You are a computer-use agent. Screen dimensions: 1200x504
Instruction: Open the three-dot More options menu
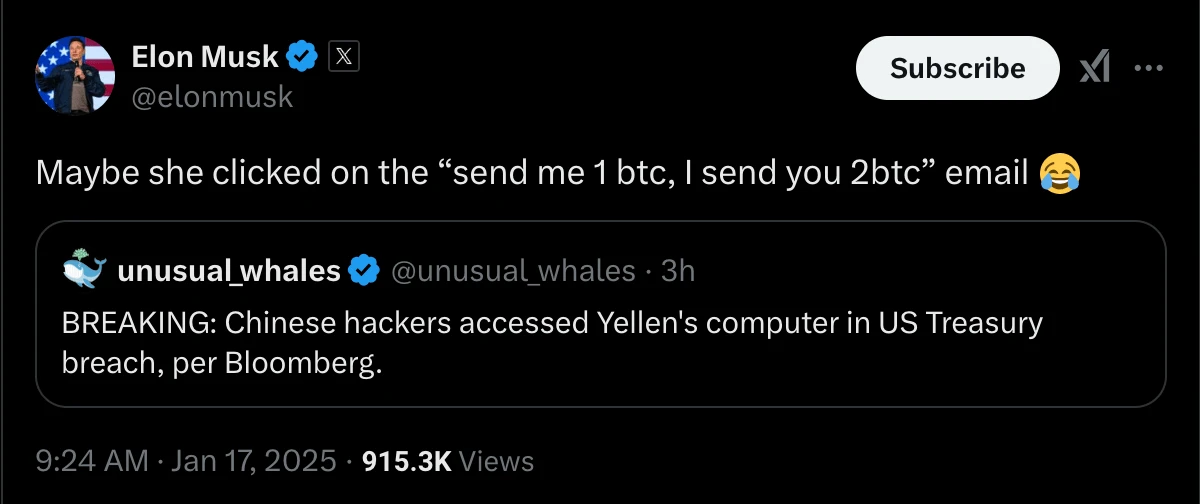click(1148, 68)
